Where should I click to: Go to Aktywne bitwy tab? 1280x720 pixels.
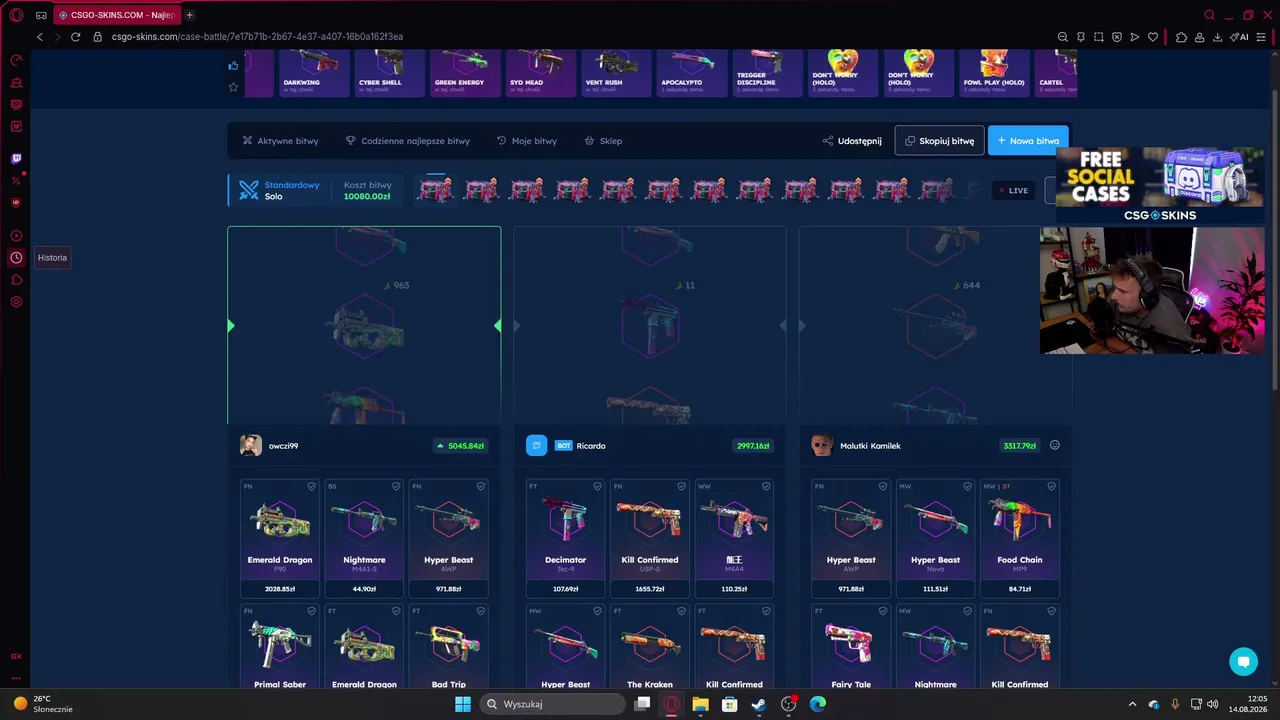point(280,141)
